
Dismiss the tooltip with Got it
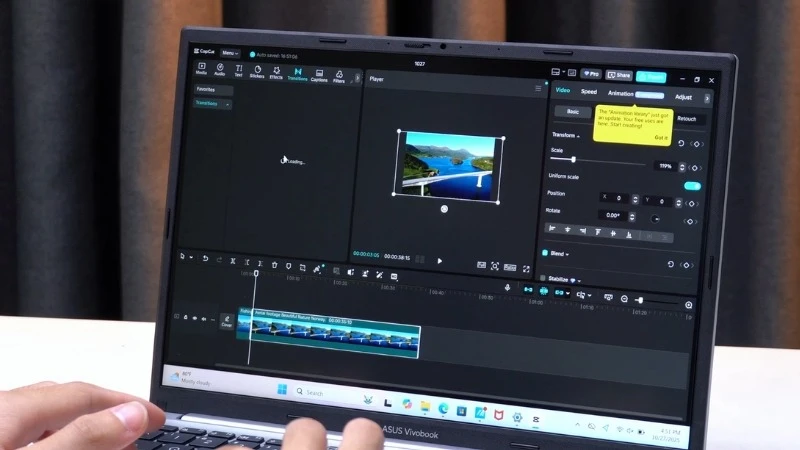coord(661,138)
